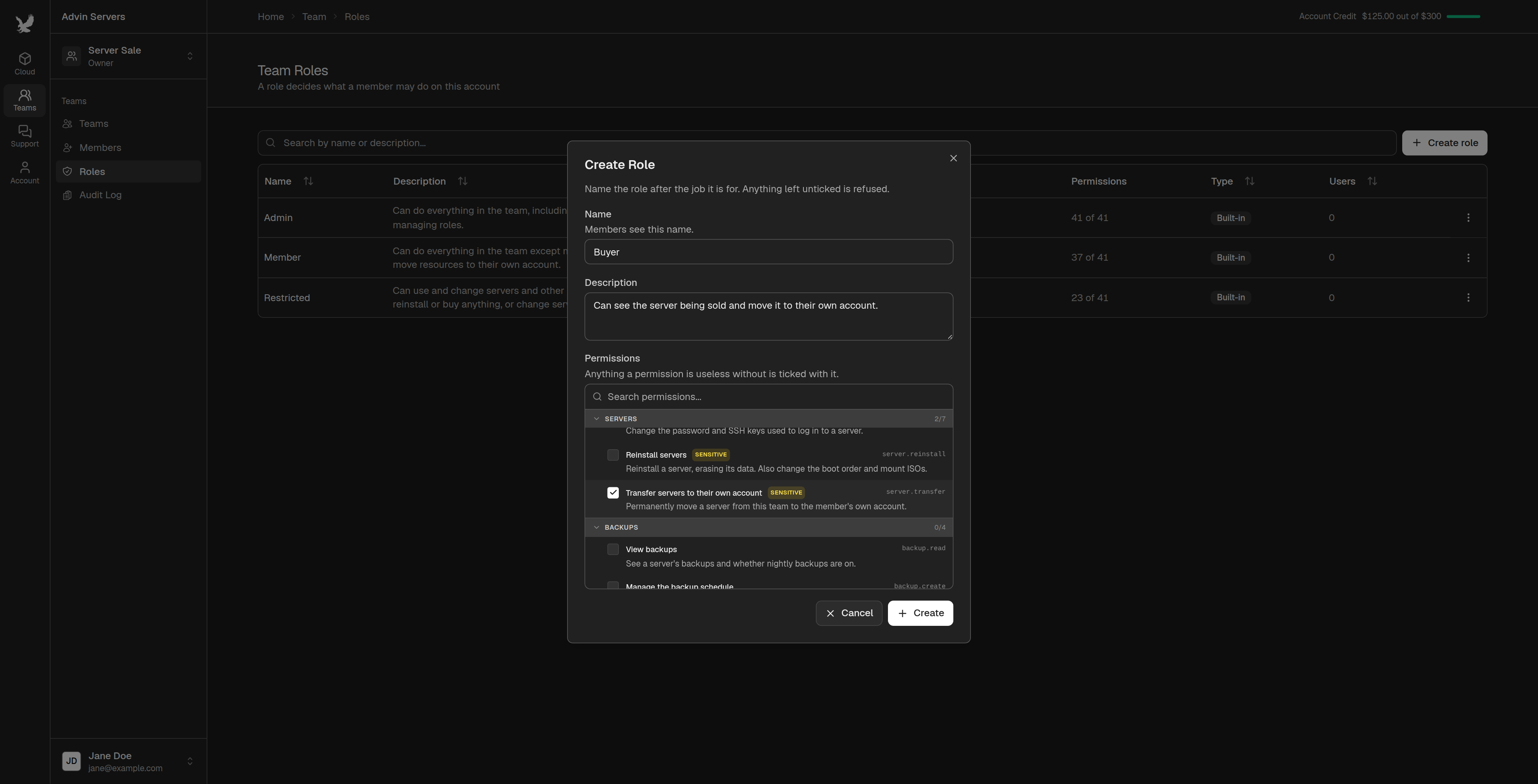
Task: Go to Members in the sidebar menu
Action: [128, 147]
